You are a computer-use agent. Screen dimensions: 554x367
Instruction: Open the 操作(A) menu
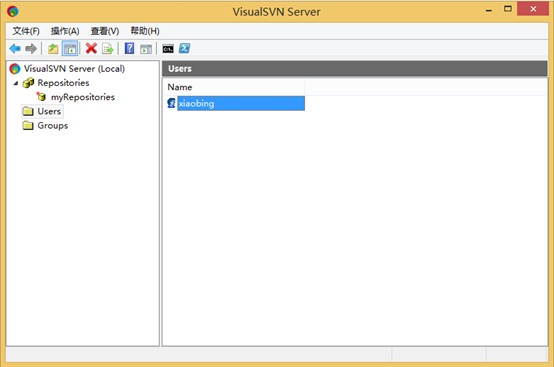(65, 31)
